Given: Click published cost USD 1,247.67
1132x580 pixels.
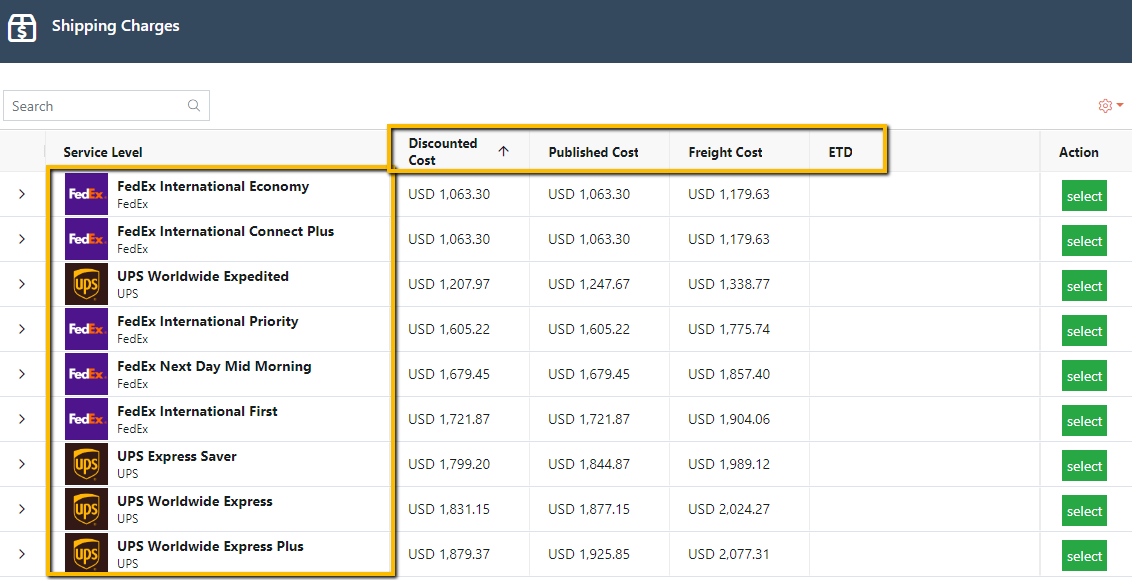Looking at the screenshot, I should tap(589, 284).
